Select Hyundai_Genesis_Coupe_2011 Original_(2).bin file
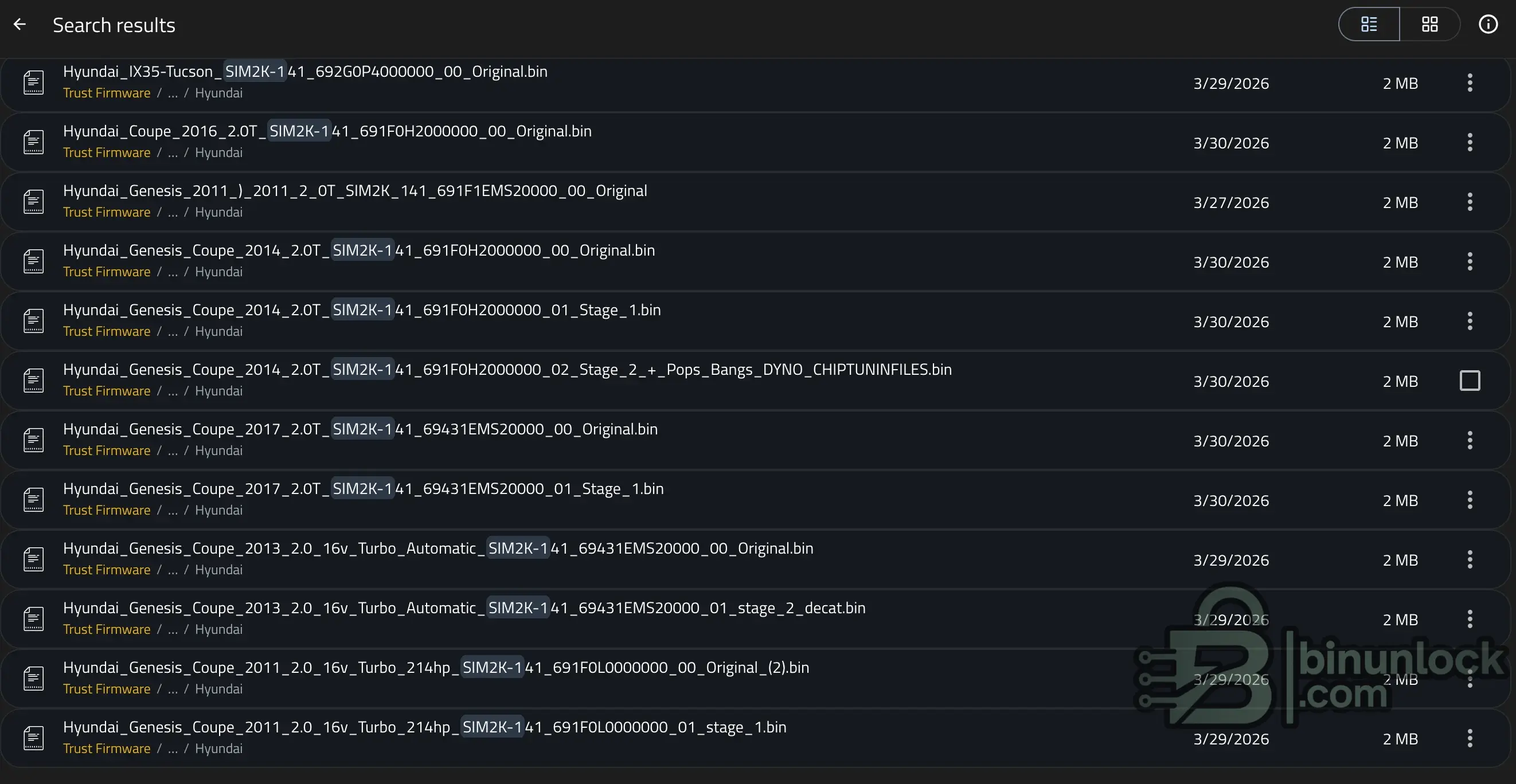This screenshot has height=784, width=1516. (x=436, y=668)
